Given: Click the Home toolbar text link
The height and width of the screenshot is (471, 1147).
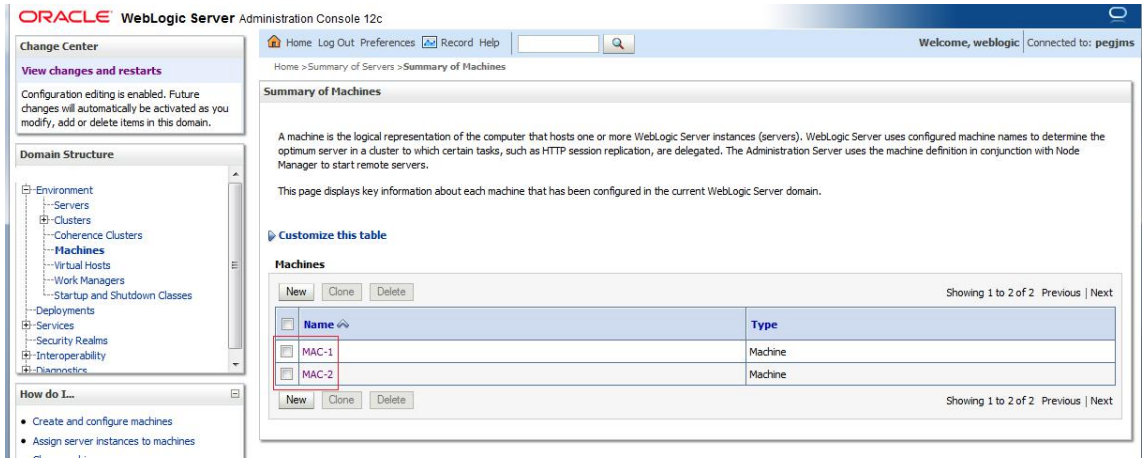Looking at the screenshot, I should [298, 42].
